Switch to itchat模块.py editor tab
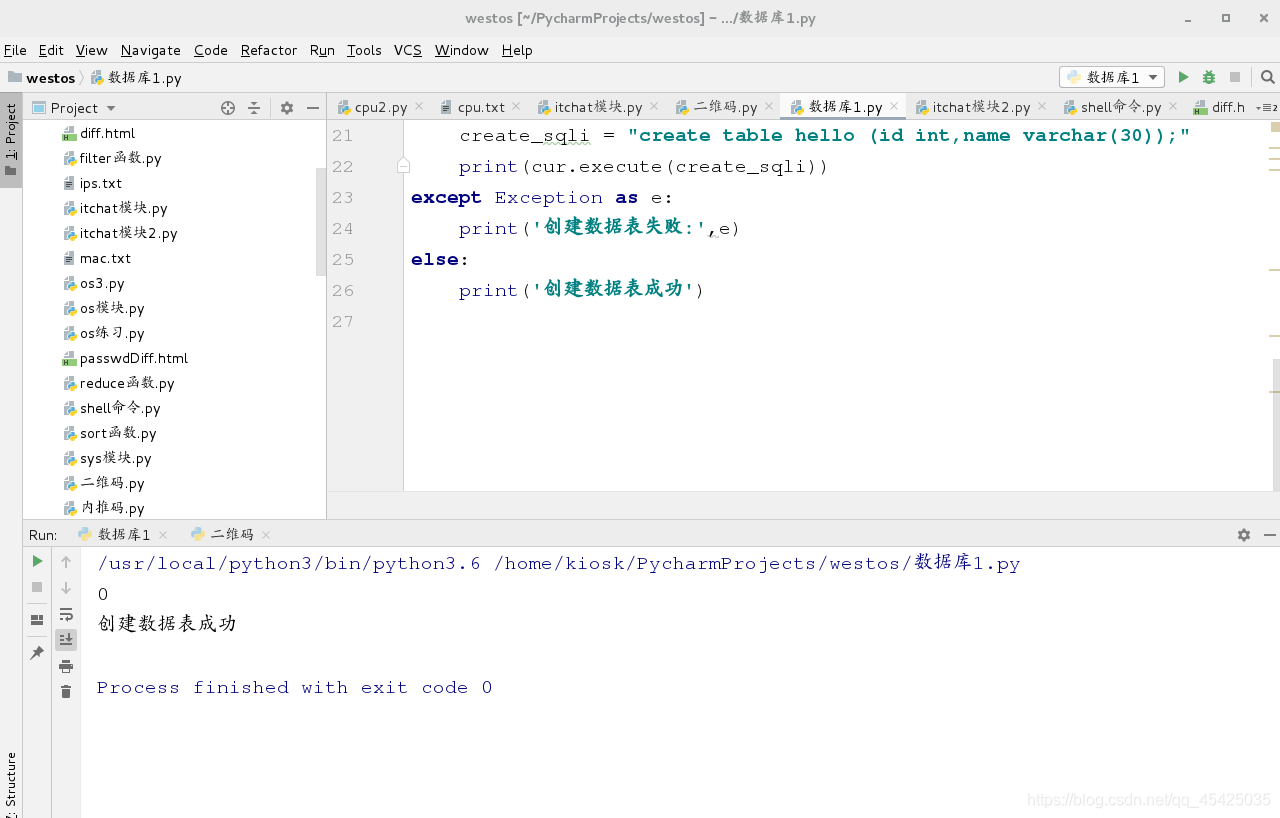Screen dimensions: 1280x818 point(597,107)
